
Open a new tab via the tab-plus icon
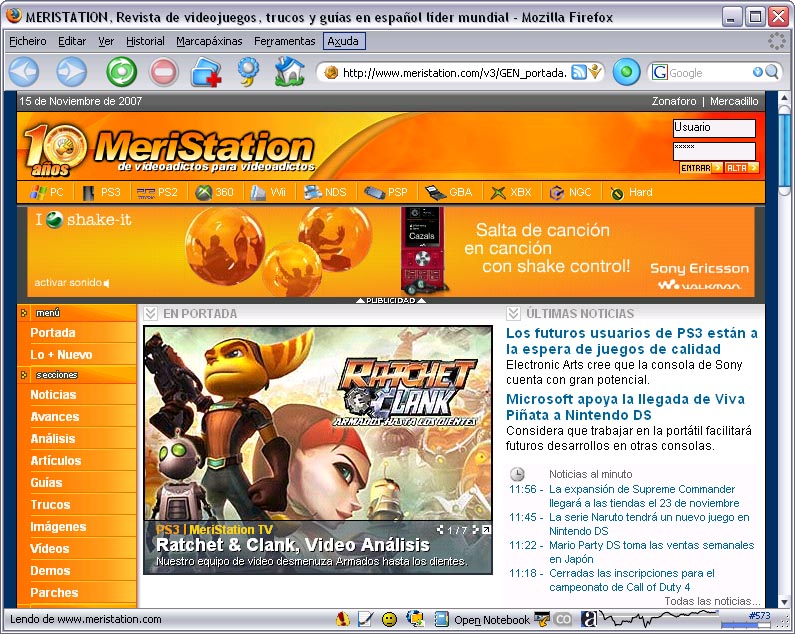206,72
